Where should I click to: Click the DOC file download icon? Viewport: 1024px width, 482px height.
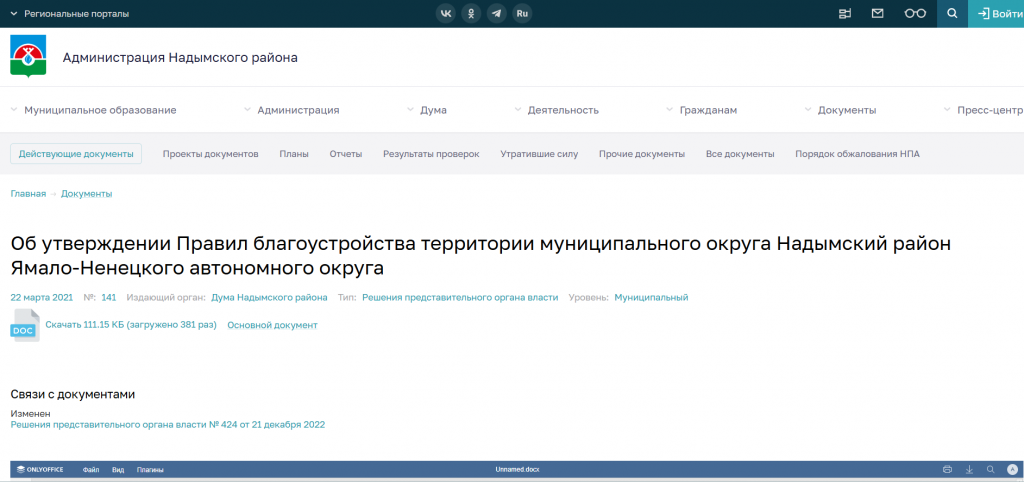tap(24, 326)
